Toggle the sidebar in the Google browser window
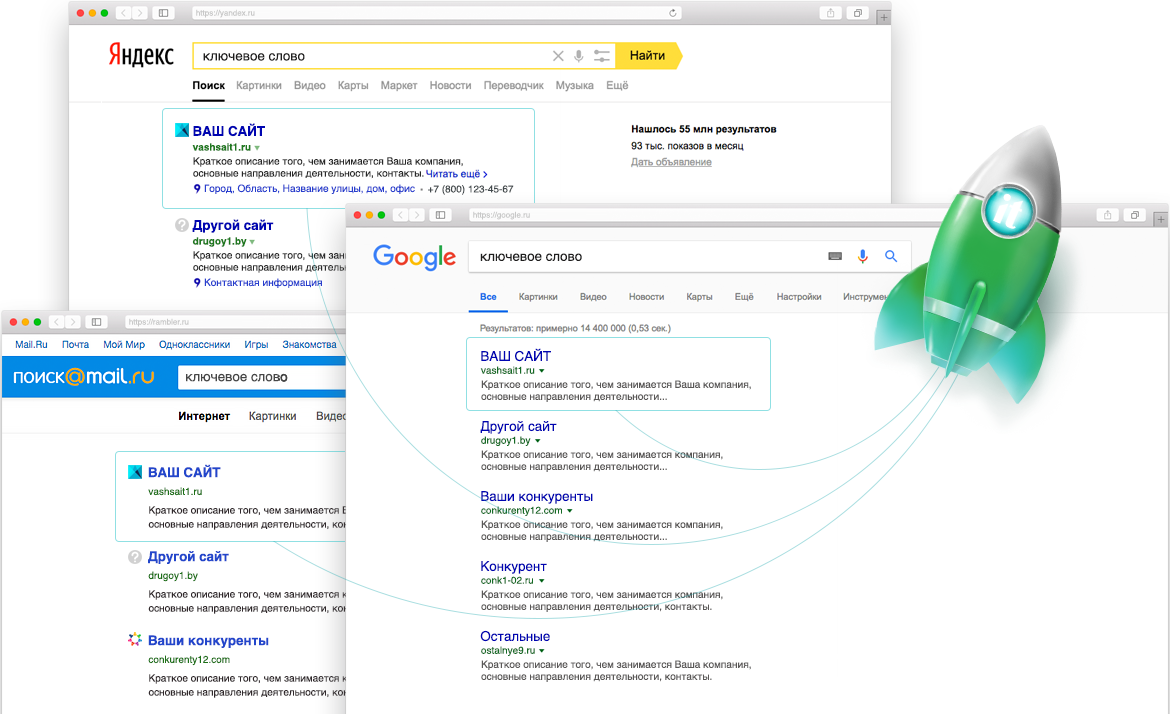 [x=441, y=215]
